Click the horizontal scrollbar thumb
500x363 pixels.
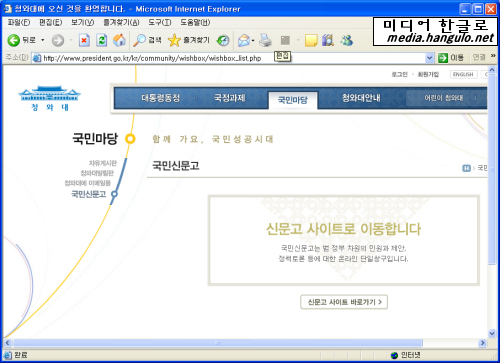coord(217,343)
